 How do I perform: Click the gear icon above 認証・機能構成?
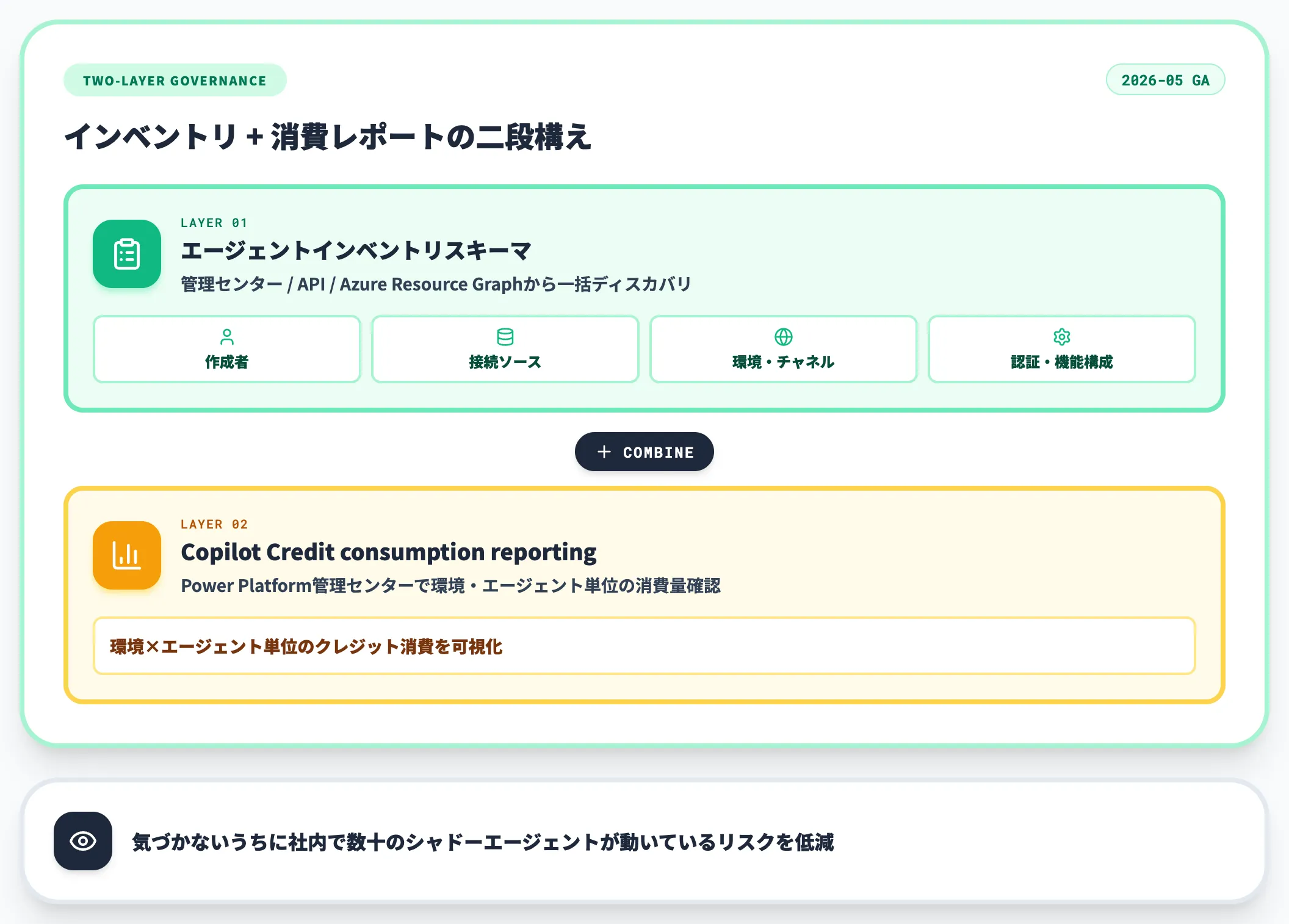click(1062, 337)
